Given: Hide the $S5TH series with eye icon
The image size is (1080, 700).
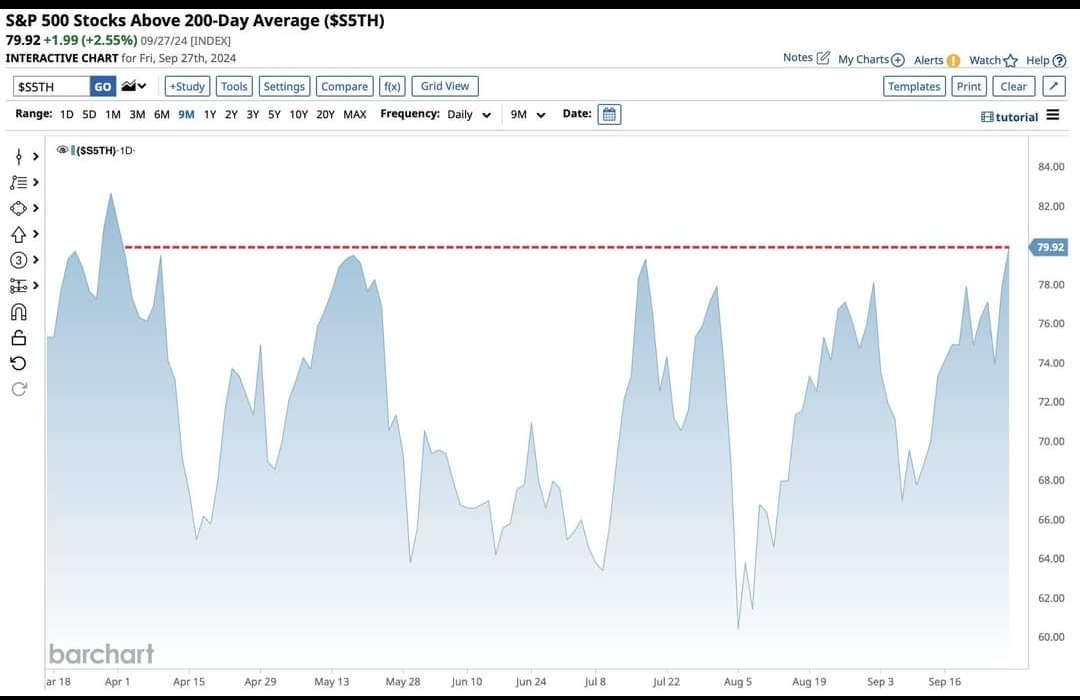Looking at the screenshot, I should pos(62,150).
